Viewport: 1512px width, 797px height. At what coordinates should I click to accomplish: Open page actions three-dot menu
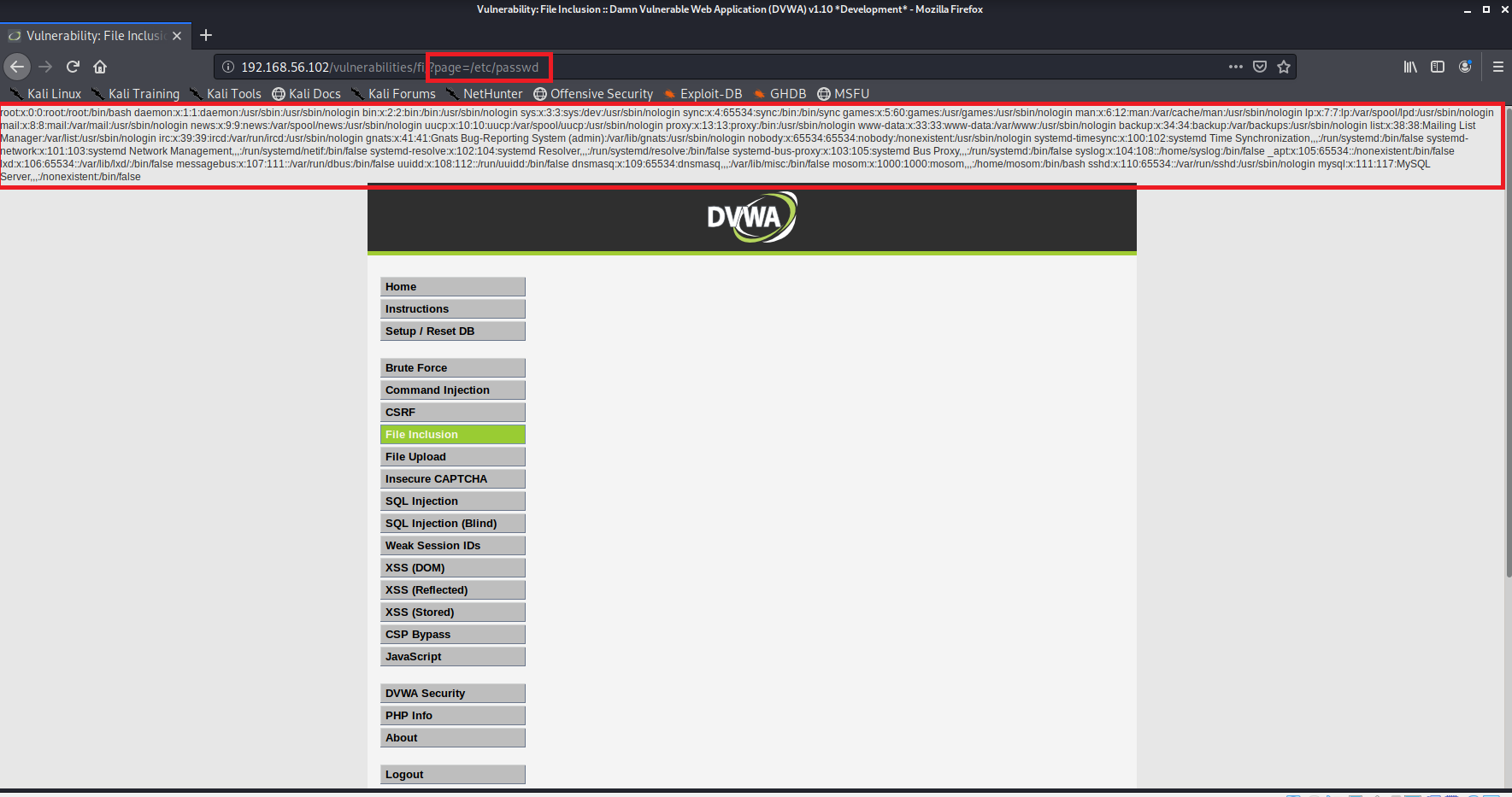[1236, 67]
